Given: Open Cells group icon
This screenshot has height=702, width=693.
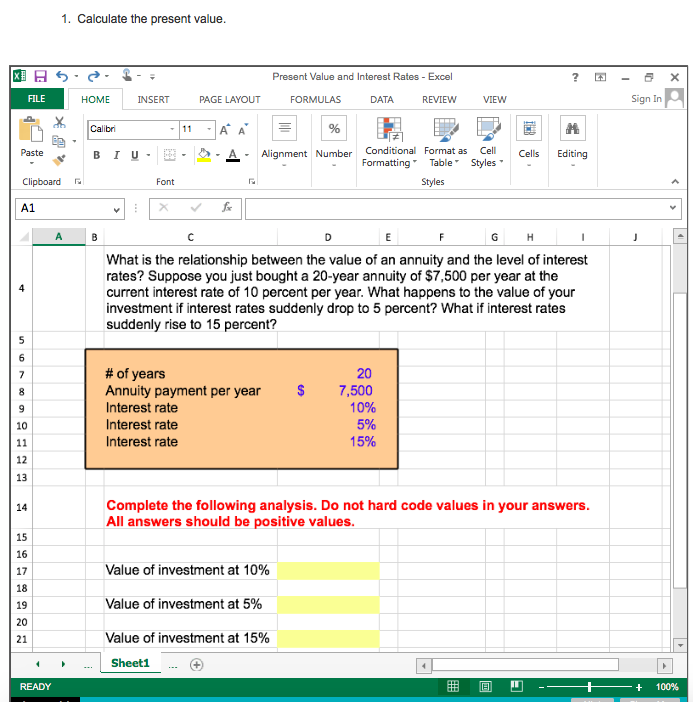Looking at the screenshot, I should (x=529, y=128).
